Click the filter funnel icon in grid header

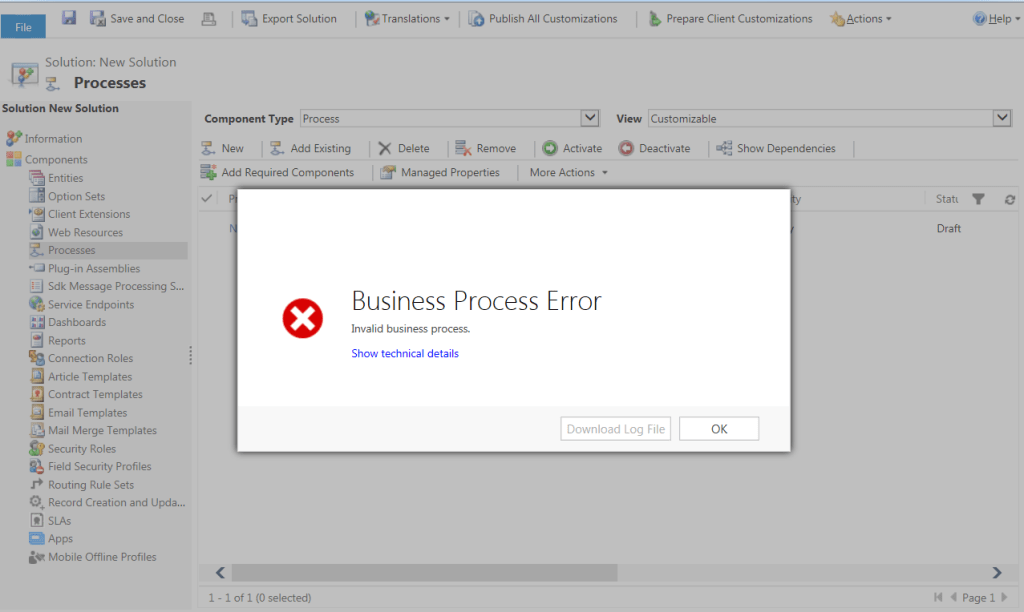point(978,199)
